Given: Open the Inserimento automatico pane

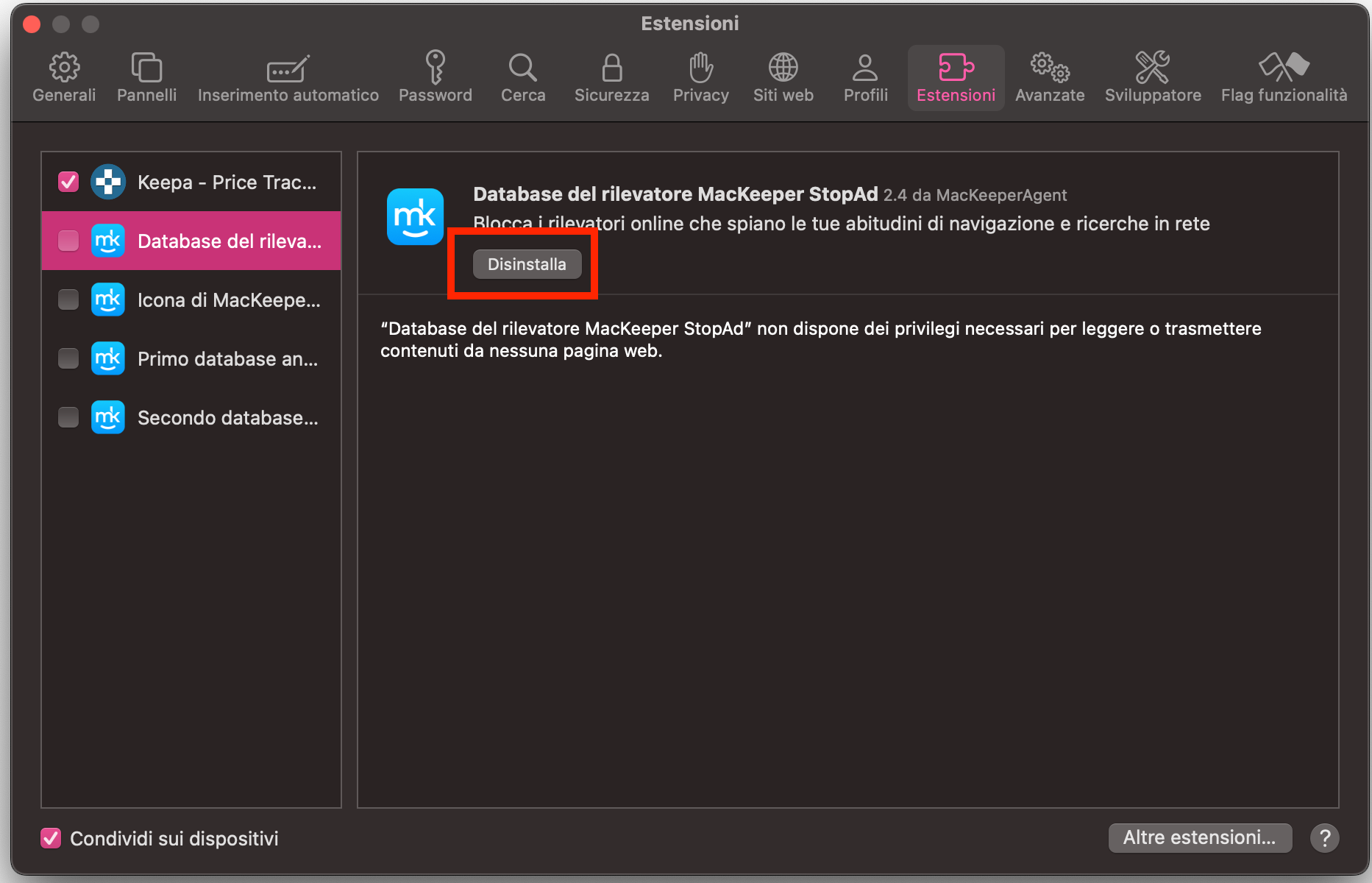Looking at the screenshot, I should [x=287, y=76].
